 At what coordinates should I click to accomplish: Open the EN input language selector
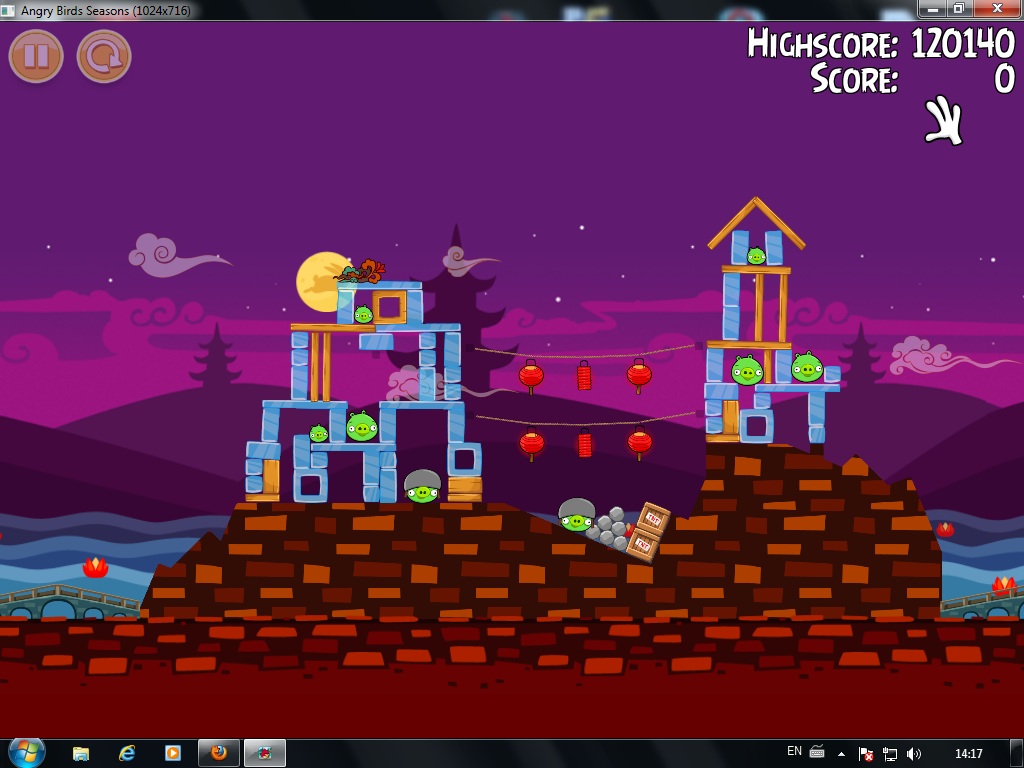click(794, 752)
